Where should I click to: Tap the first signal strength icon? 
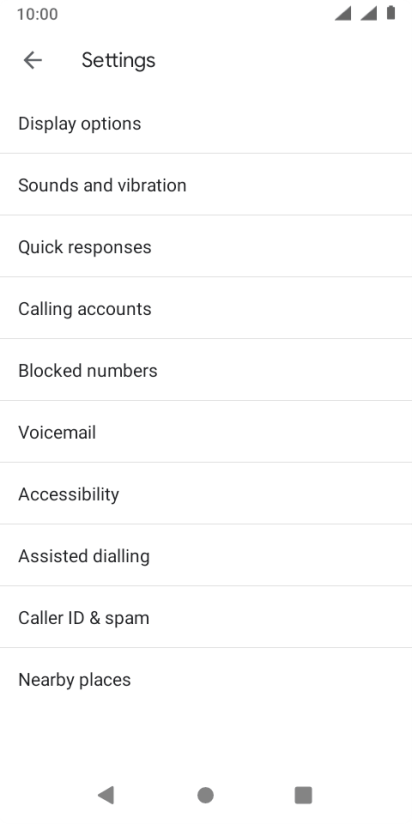pos(343,14)
